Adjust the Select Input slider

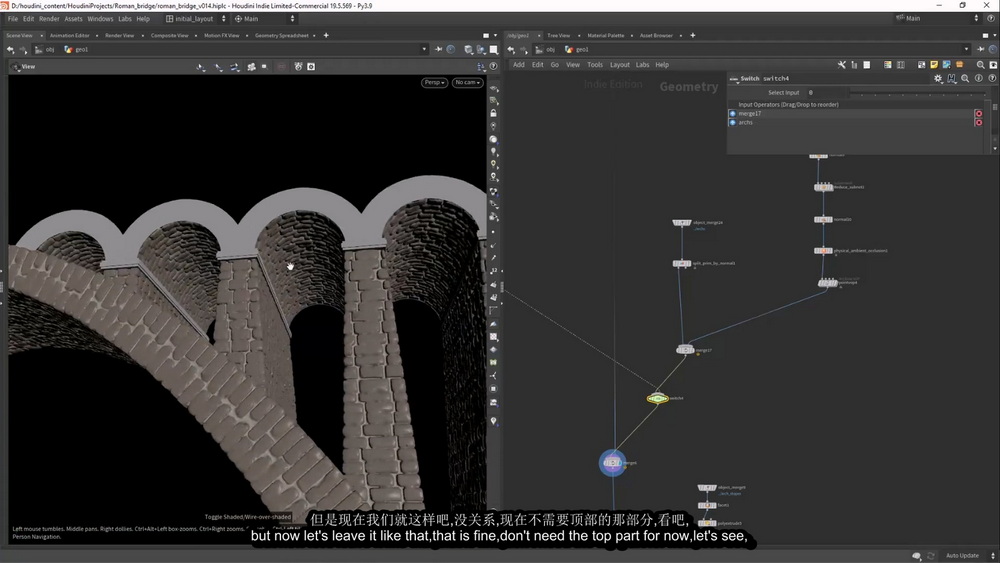point(920,93)
